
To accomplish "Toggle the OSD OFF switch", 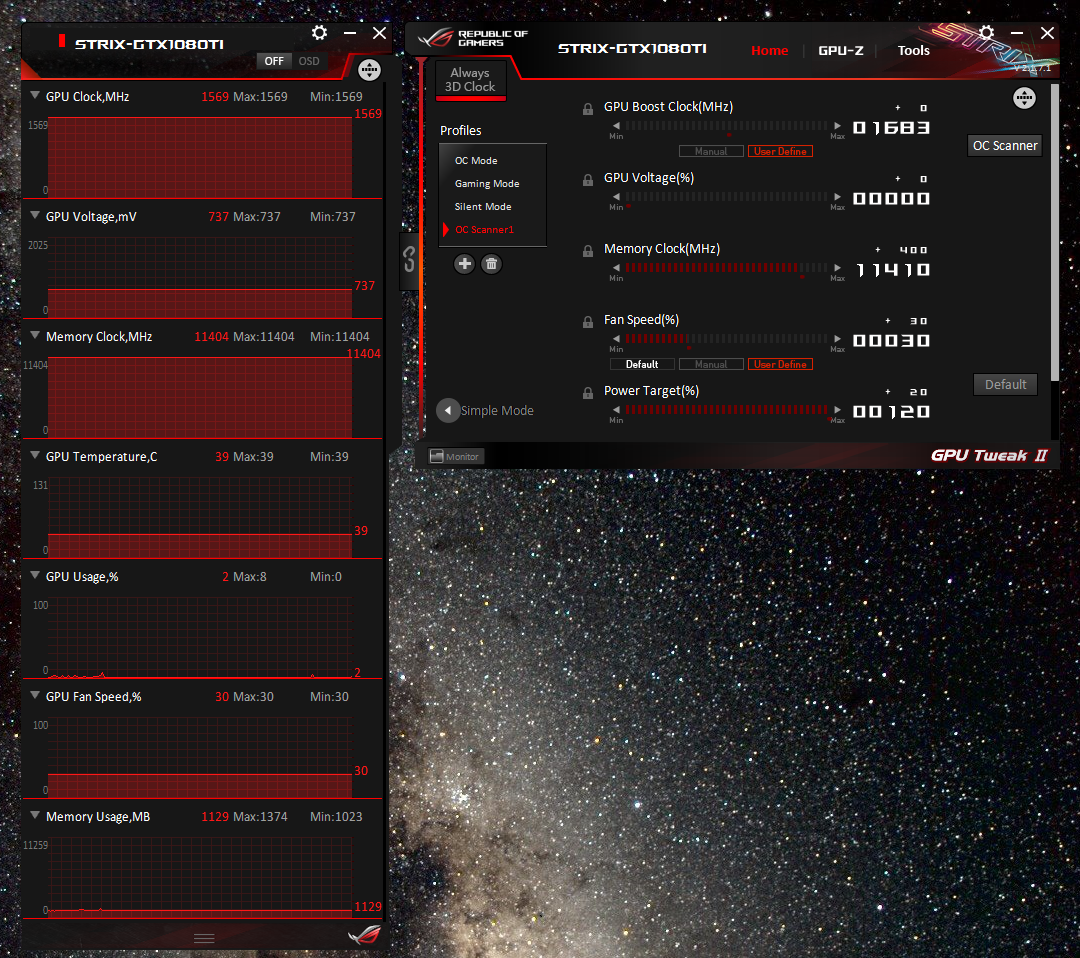I will (273, 61).
